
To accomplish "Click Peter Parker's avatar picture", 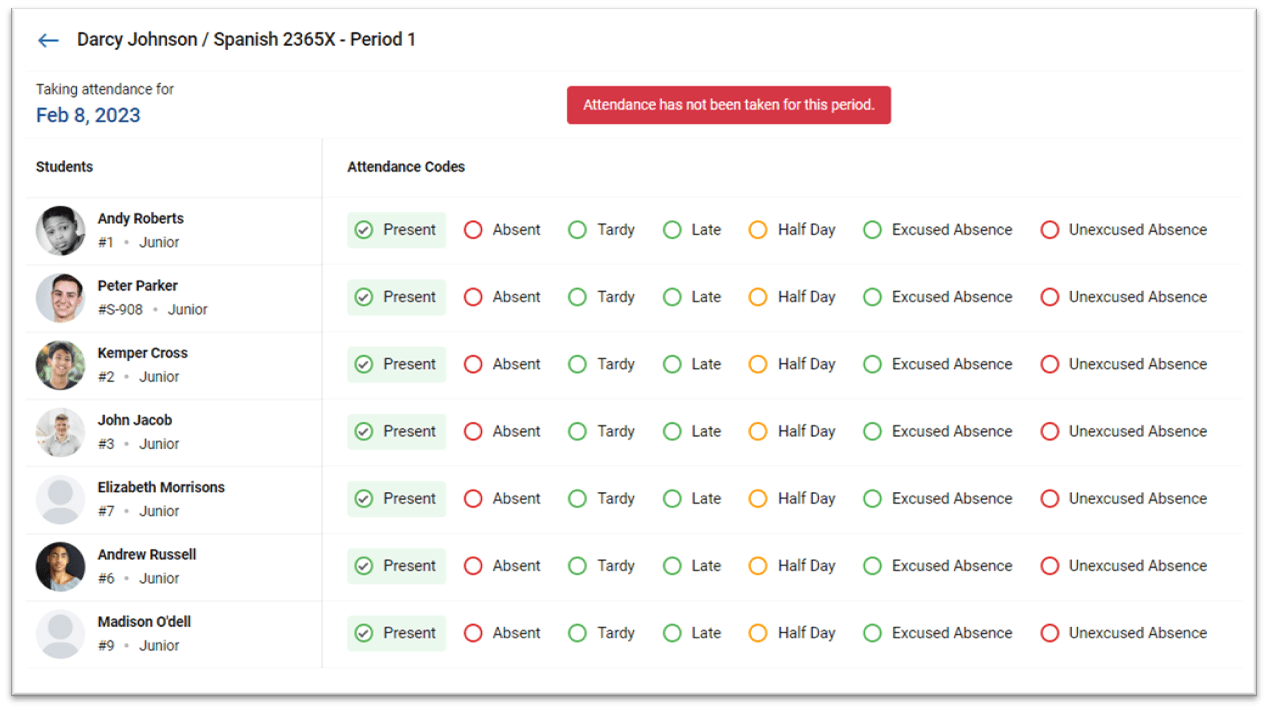I will pyautogui.click(x=60, y=298).
